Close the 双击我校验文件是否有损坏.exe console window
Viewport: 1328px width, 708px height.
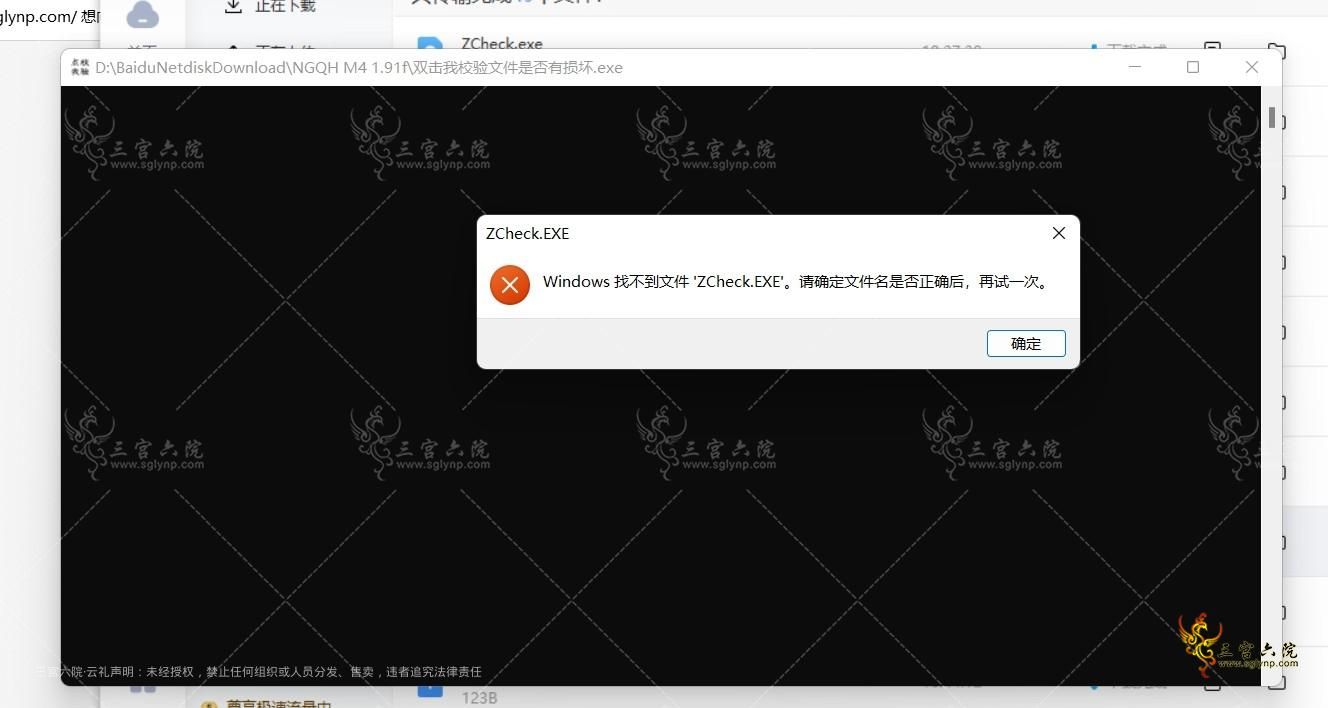1252,67
